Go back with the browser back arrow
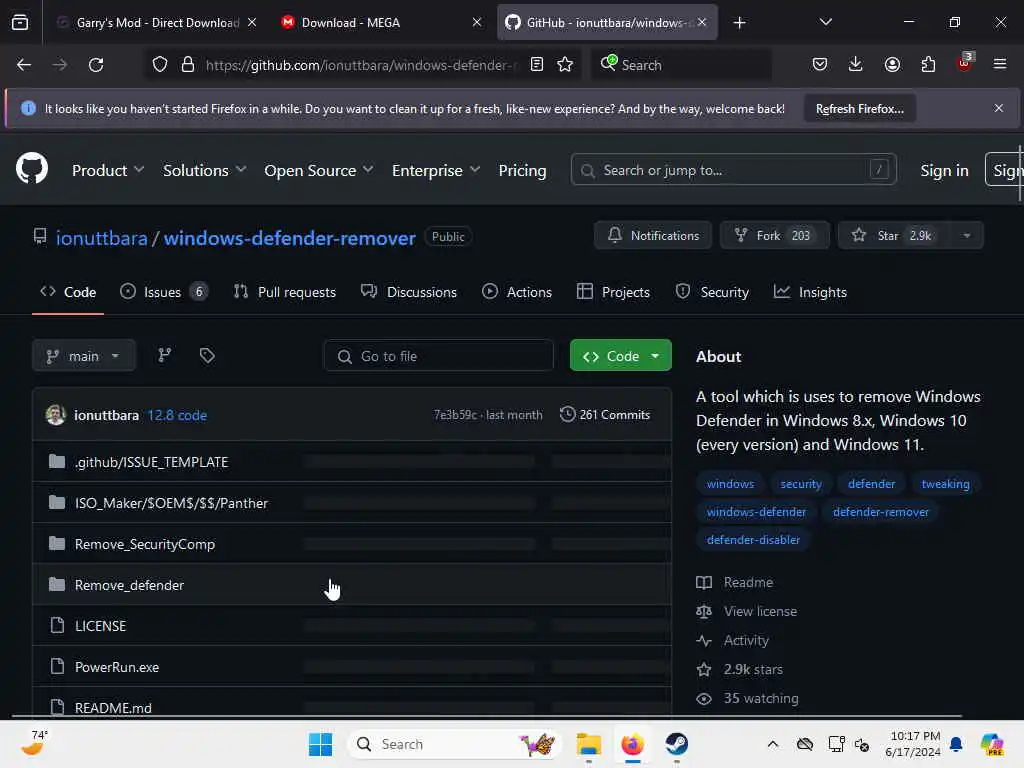 coord(24,65)
